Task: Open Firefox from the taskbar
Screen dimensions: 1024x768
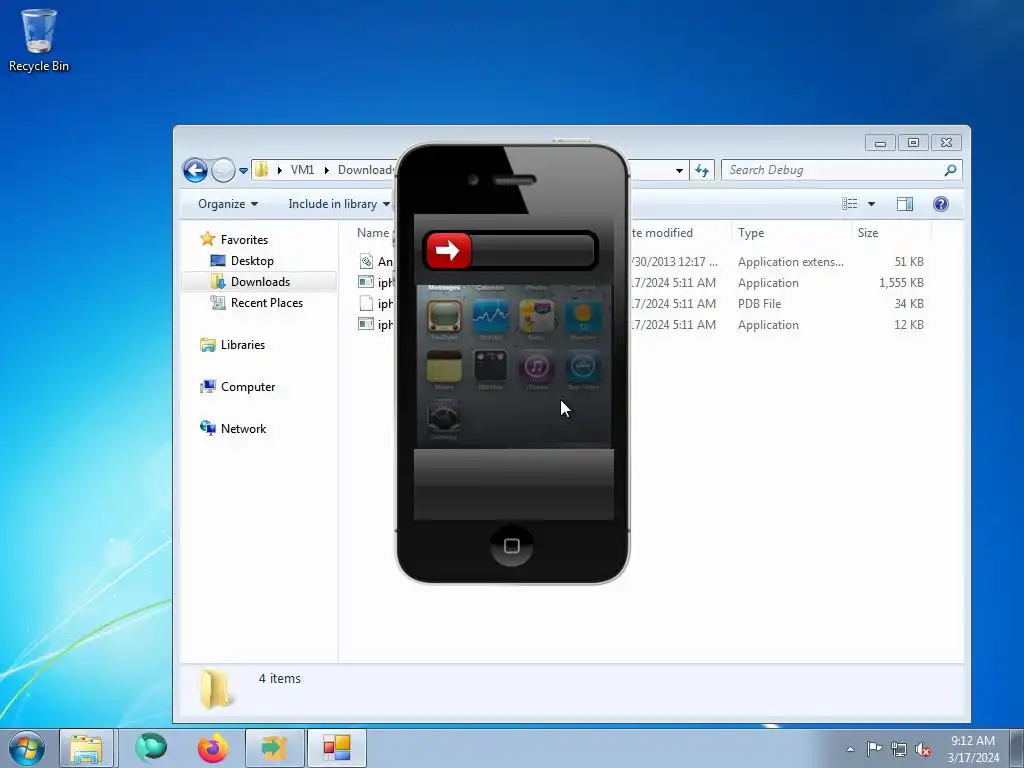Action: 213,748
